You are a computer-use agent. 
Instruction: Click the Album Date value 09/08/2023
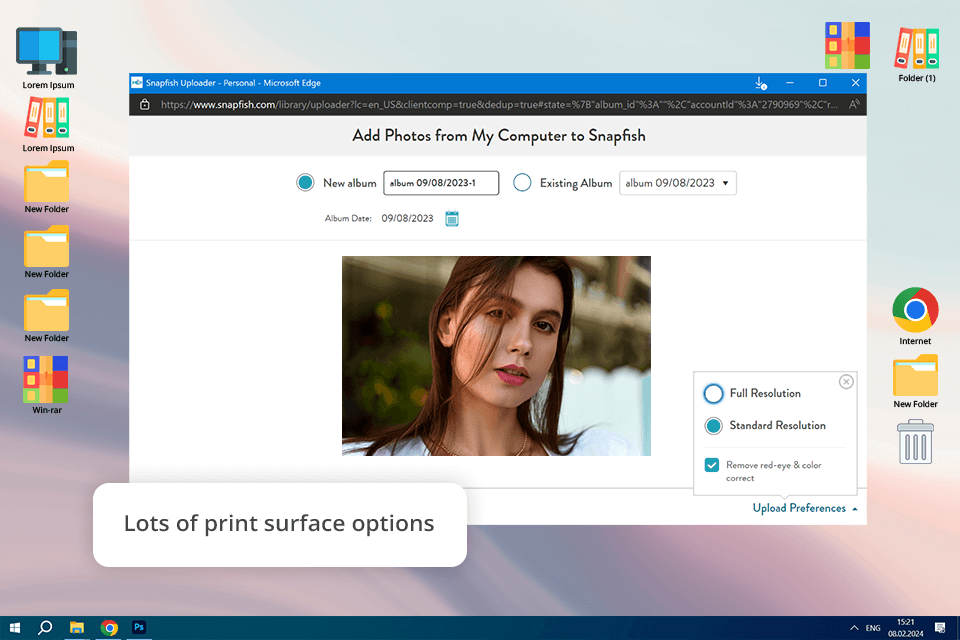click(407, 218)
